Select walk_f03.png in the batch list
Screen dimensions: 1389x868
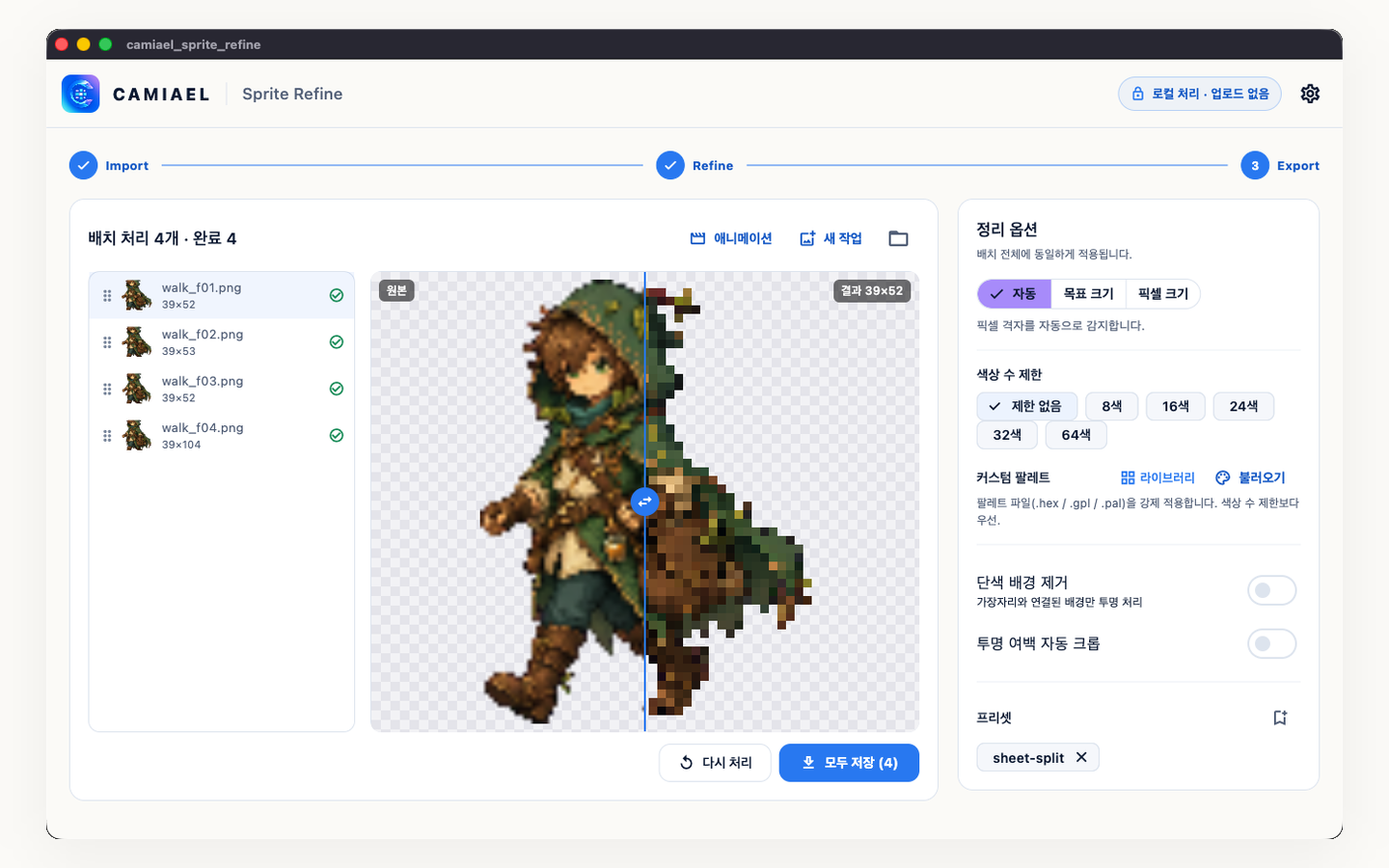point(222,389)
